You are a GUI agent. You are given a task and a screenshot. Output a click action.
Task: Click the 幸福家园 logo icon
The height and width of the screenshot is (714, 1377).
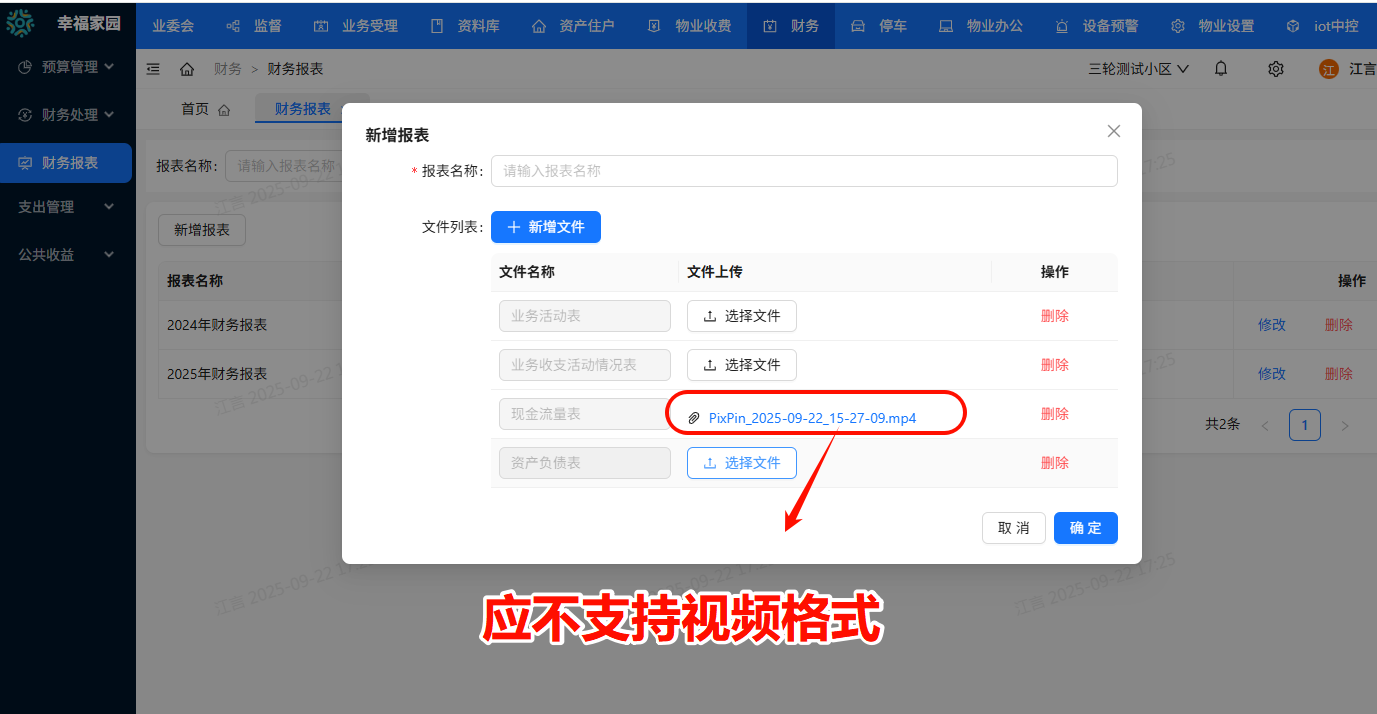20,23
